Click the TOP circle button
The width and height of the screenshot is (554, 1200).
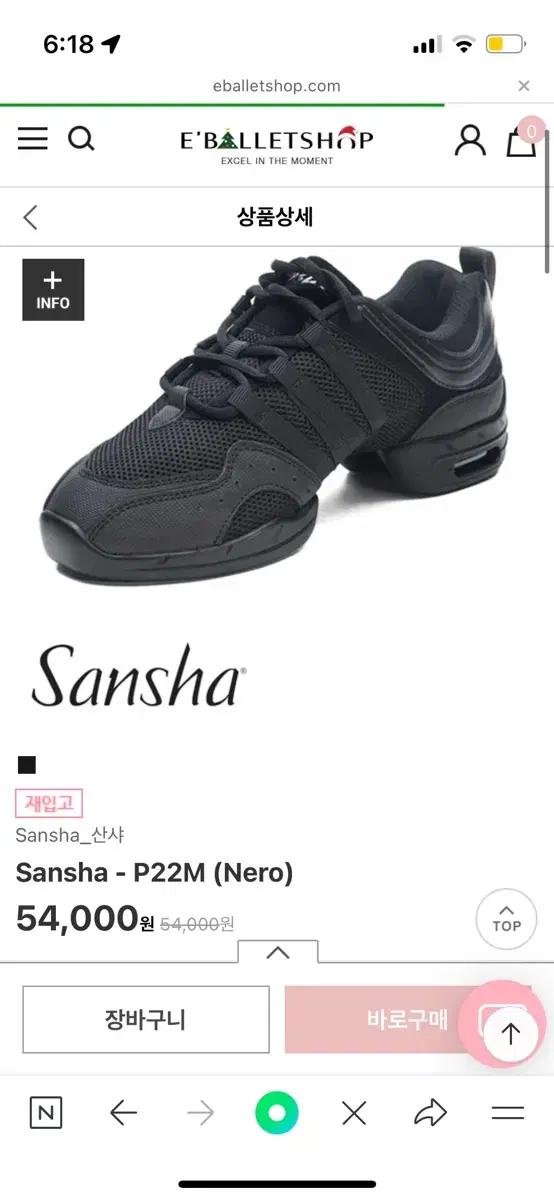[x=506, y=919]
